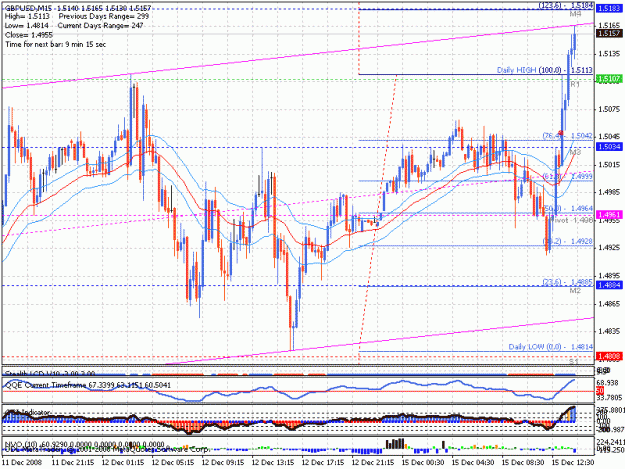Select the 'Daily LOW (0.0) - 1.4814' label
625x469 pixels.
[550, 347]
